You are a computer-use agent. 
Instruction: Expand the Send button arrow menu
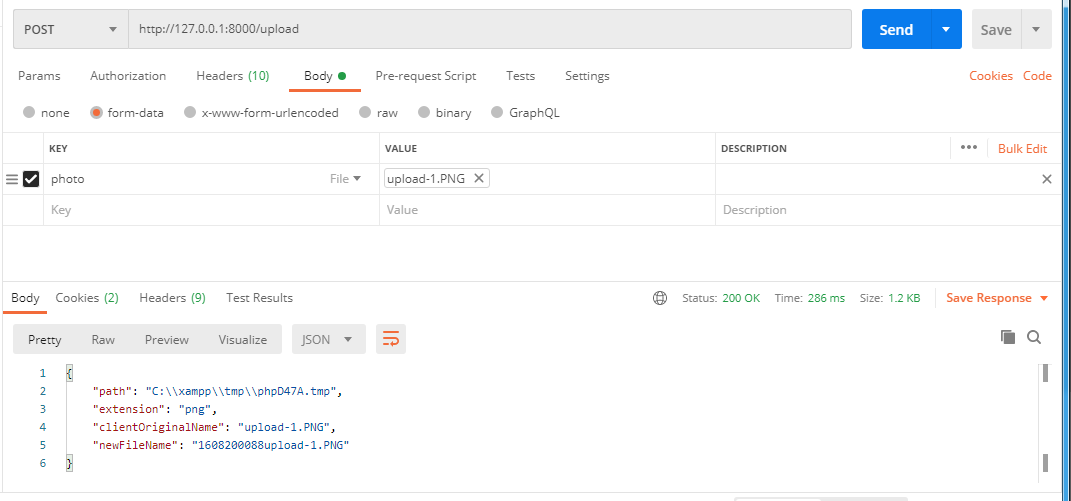946,29
